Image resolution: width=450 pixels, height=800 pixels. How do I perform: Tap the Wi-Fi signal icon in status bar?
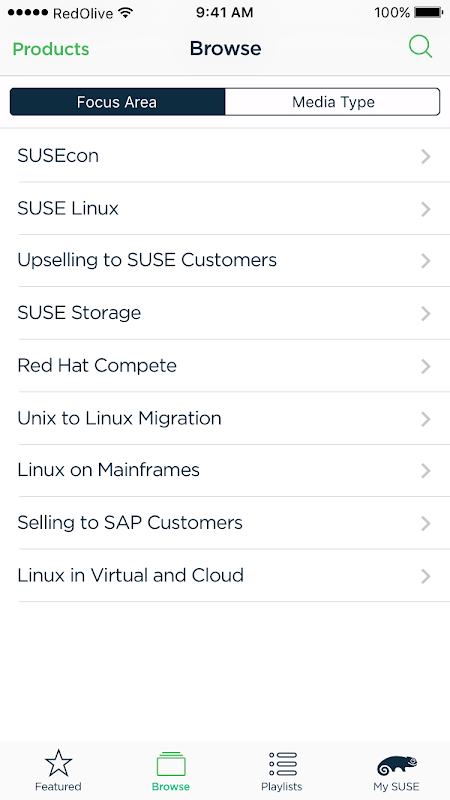(125, 12)
